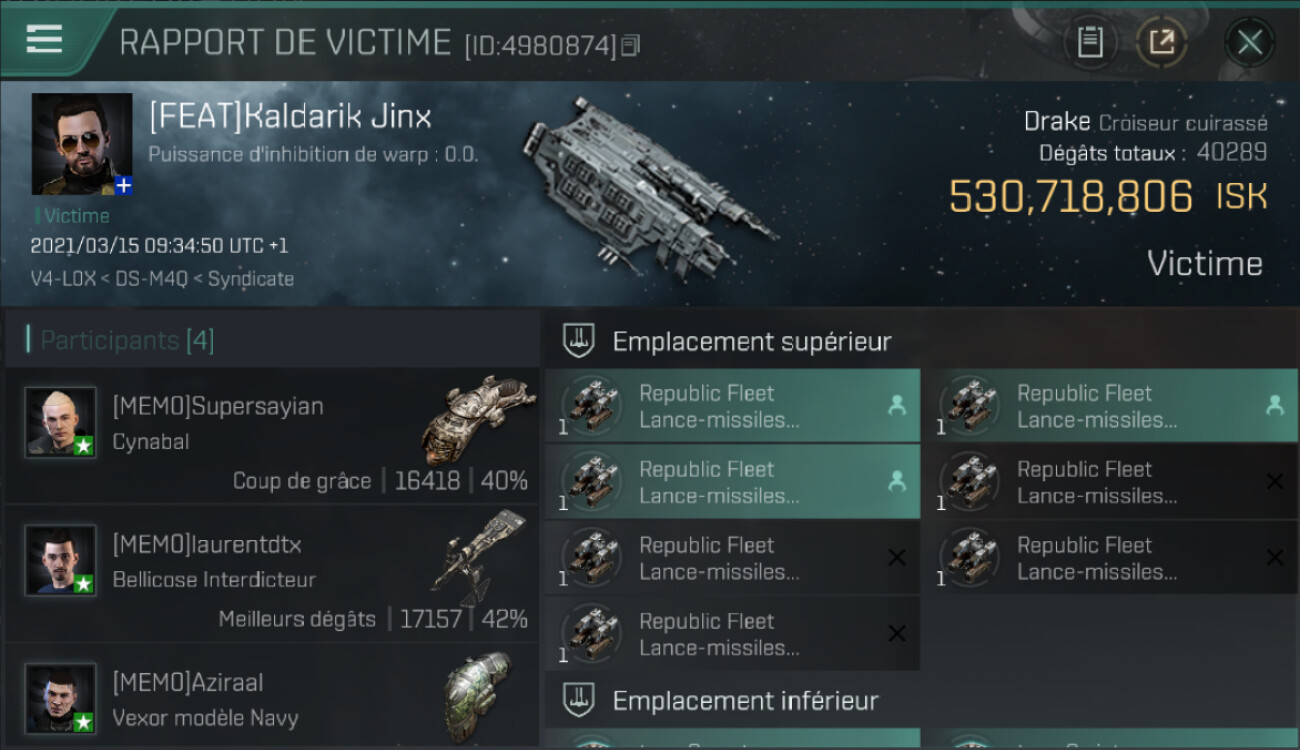
Task: Open the clipboard report icon
Action: coord(1090,42)
